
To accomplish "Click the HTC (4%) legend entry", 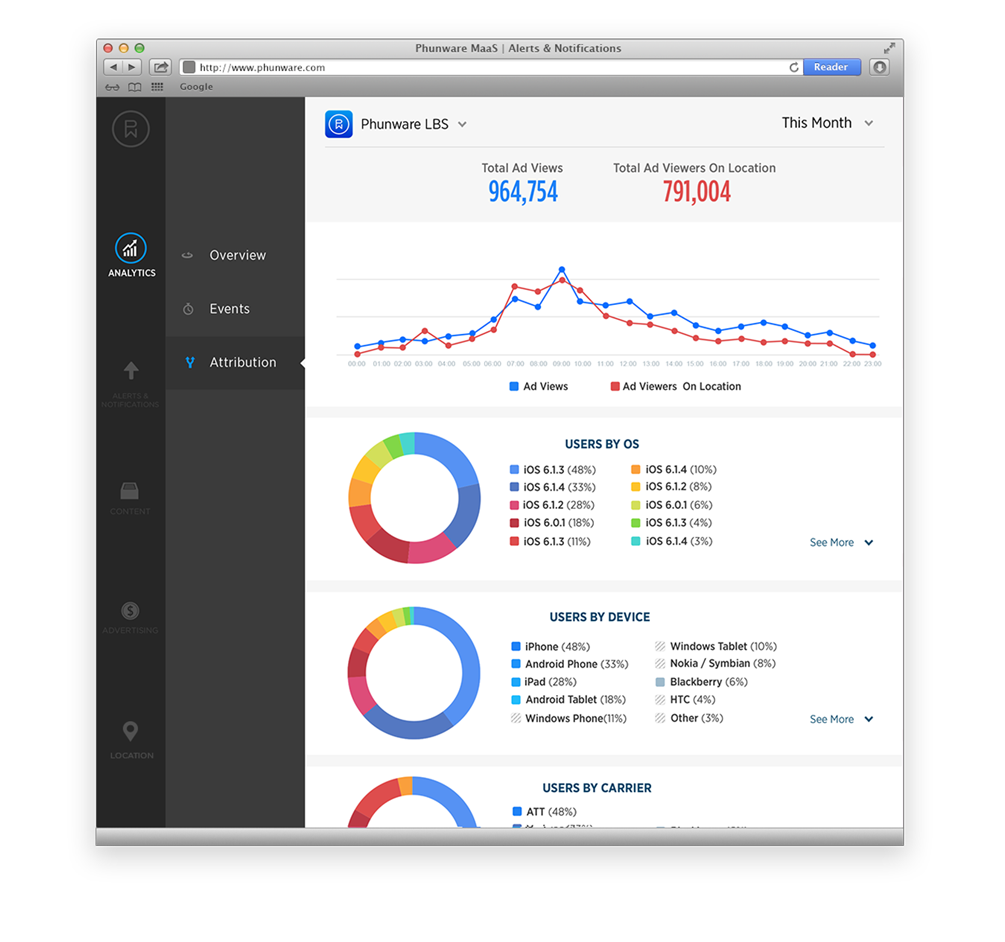I will point(685,700).
